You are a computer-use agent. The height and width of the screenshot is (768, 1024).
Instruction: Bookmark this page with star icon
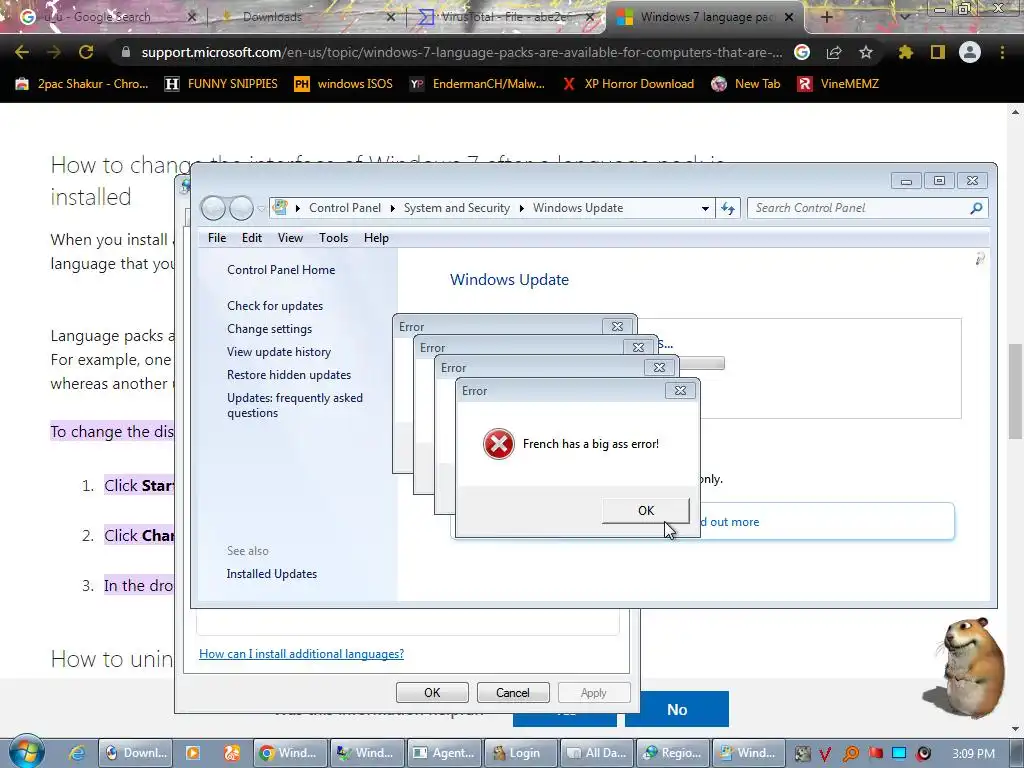pos(866,52)
